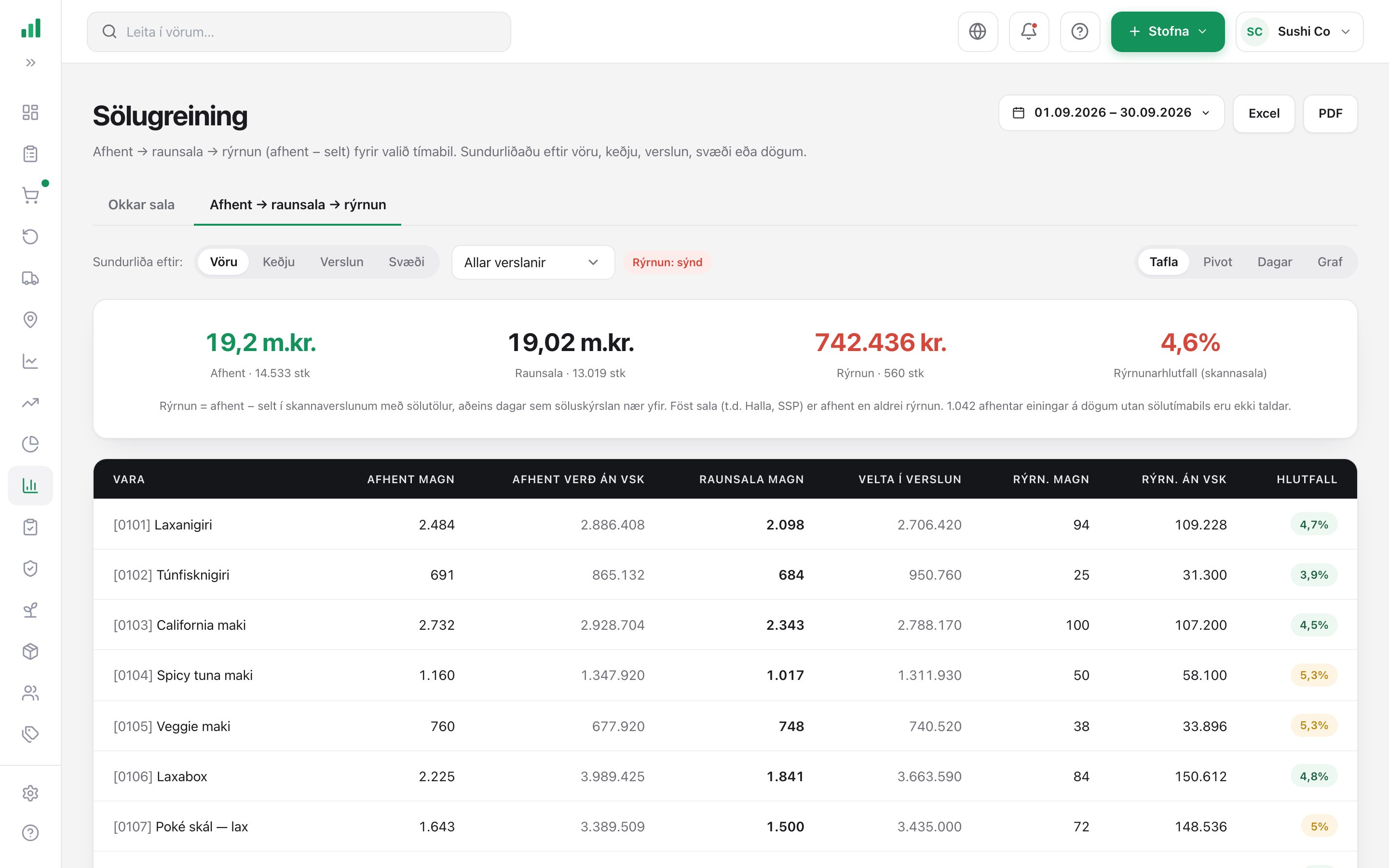1389x868 pixels.
Task: Select the active bar chart analysis icon
Action: [30, 486]
